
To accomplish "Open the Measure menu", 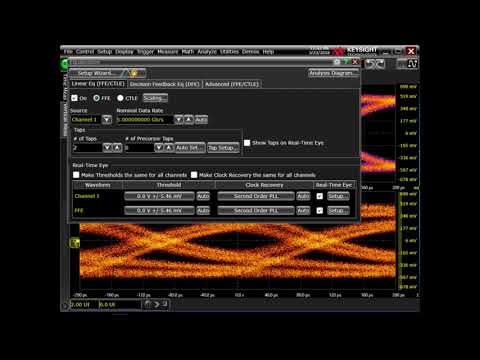I will 167,52.
